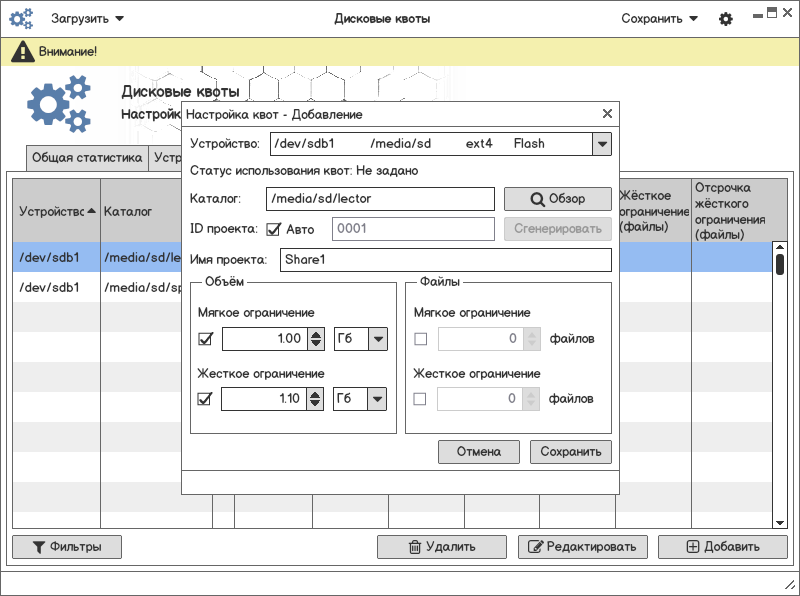Click the Имя проекта text field

coord(444,260)
